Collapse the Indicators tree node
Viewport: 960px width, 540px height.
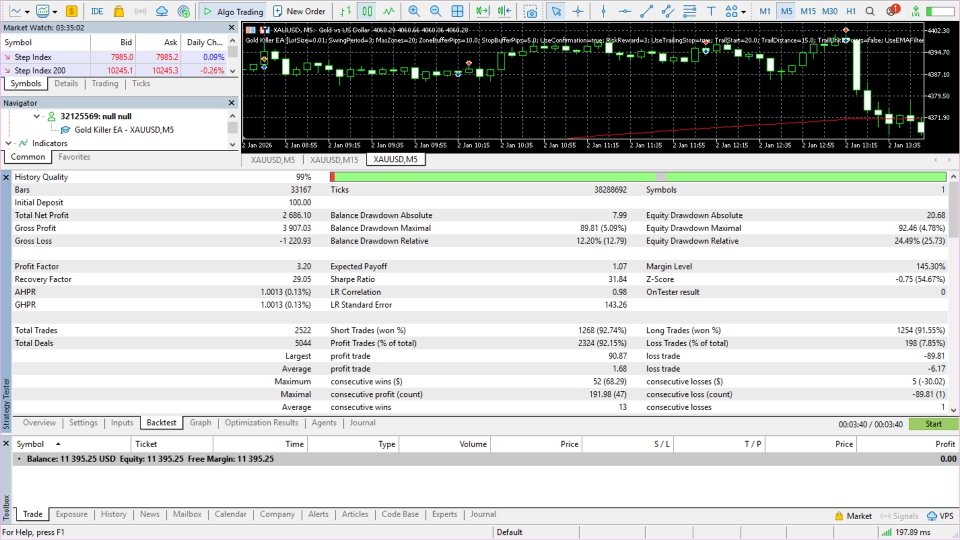(x=9, y=143)
